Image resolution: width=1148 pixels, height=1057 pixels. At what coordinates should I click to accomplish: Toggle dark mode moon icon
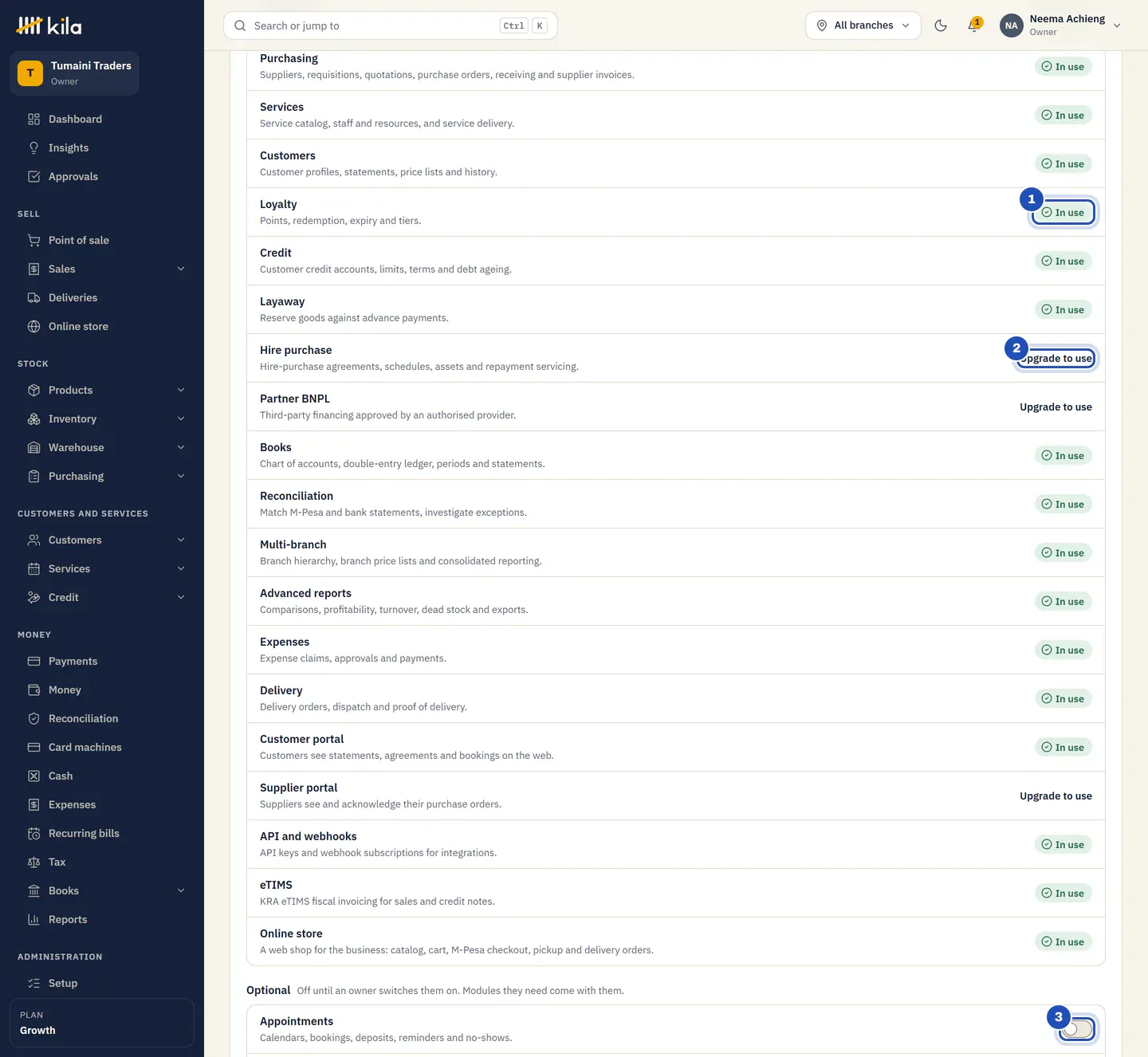tap(941, 26)
